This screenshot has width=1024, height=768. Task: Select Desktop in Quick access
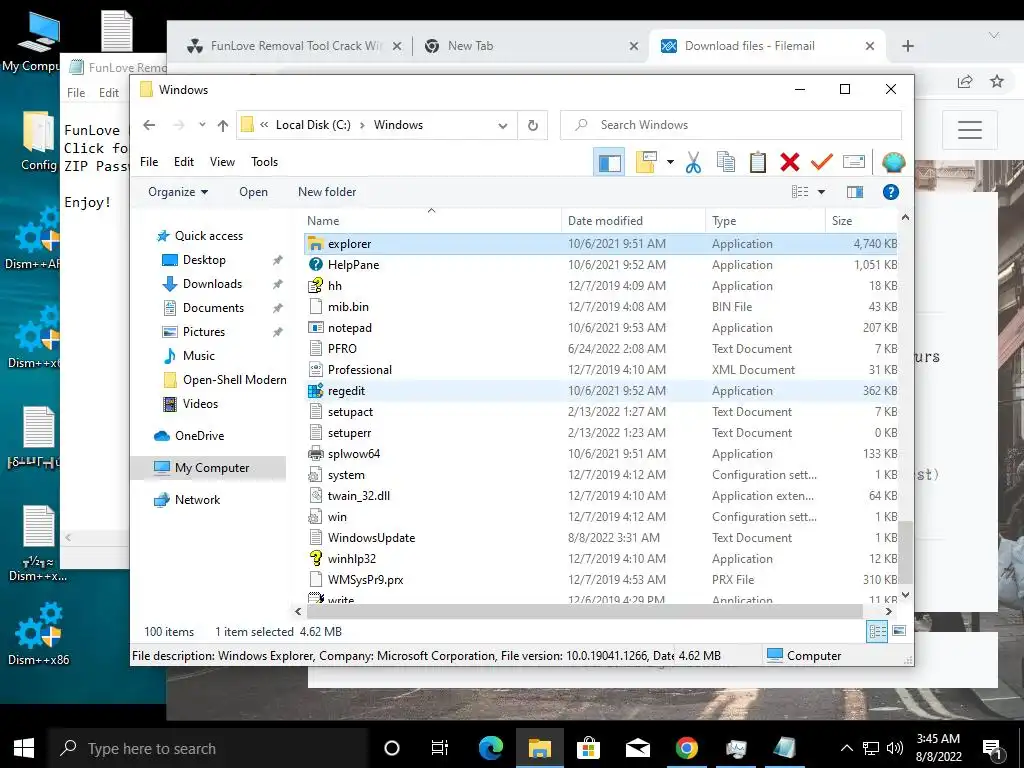[x=204, y=260]
